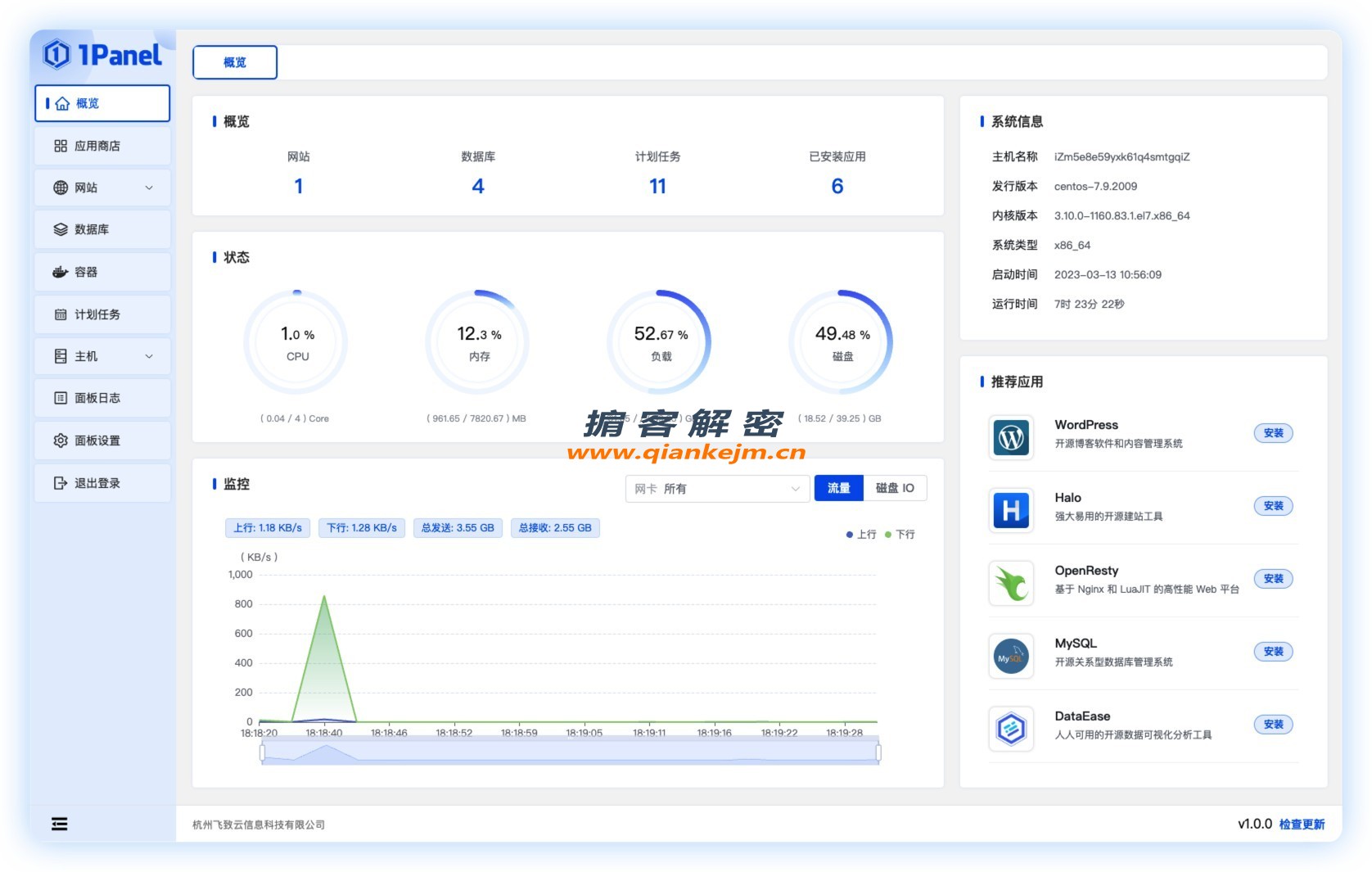1372x872 pixels.
Task: Expand the 主机 sidebar submenu chevron
Action: tap(149, 356)
